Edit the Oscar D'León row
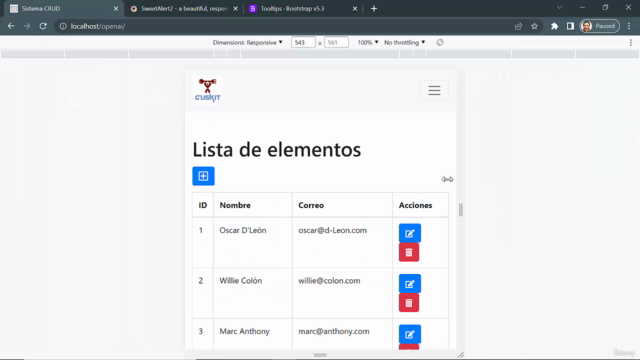The width and height of the screenshot is (640, 360). click(409, 233)
